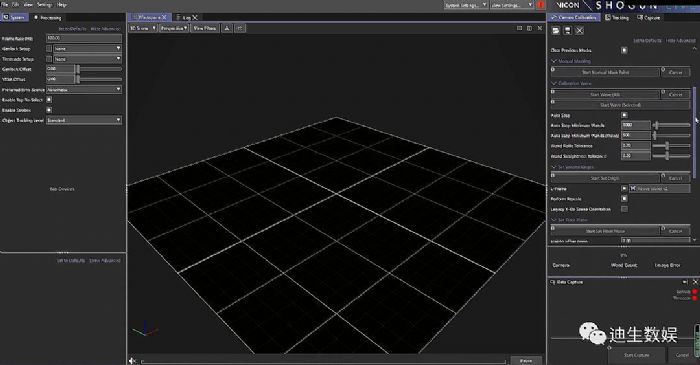Click the Start Wave (All) button
Viewport: 700px width, 365px height.
tap(605, 95)
